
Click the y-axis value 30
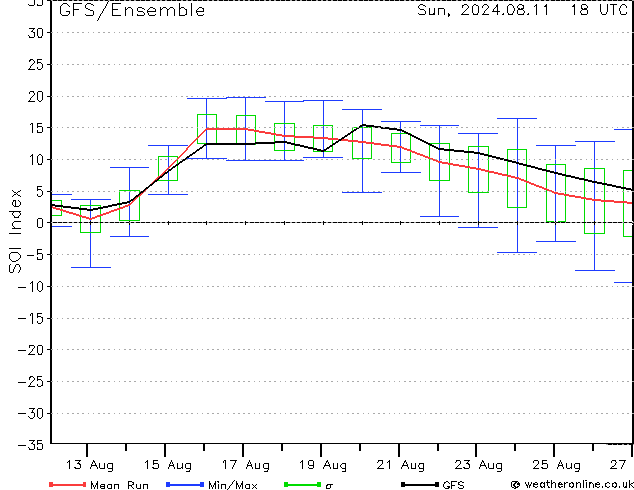point(36,33)
